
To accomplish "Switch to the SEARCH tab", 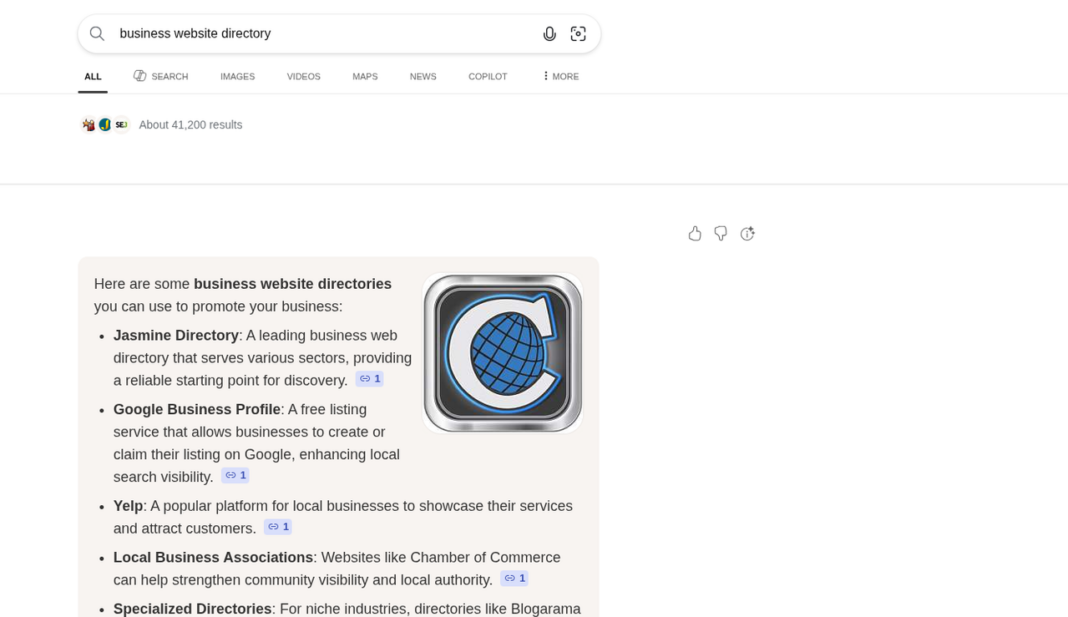I will [x=161, y=76].
